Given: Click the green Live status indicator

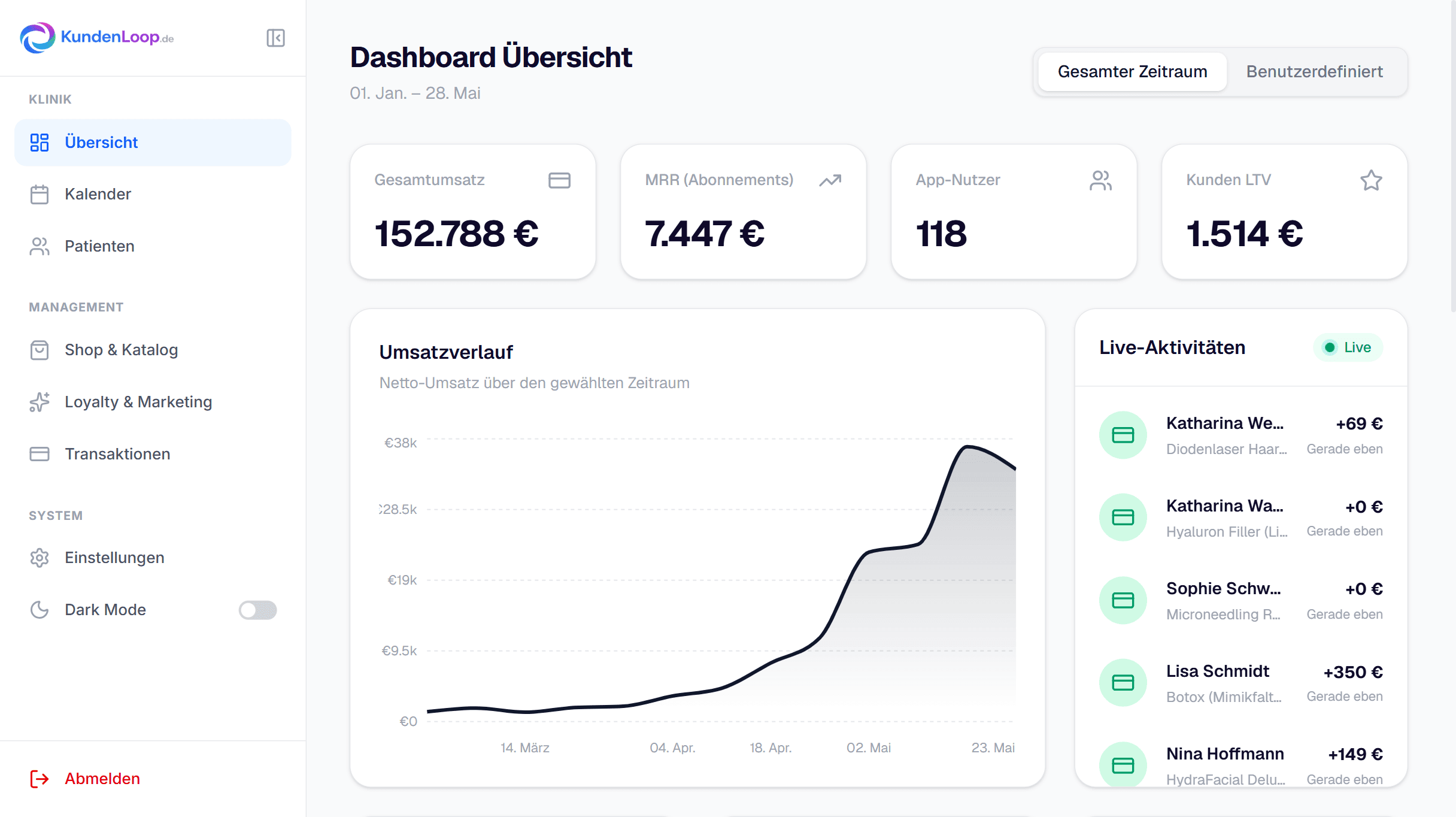Looking at the screenshot, I should pyautogui.click(x=1348, y=347).
